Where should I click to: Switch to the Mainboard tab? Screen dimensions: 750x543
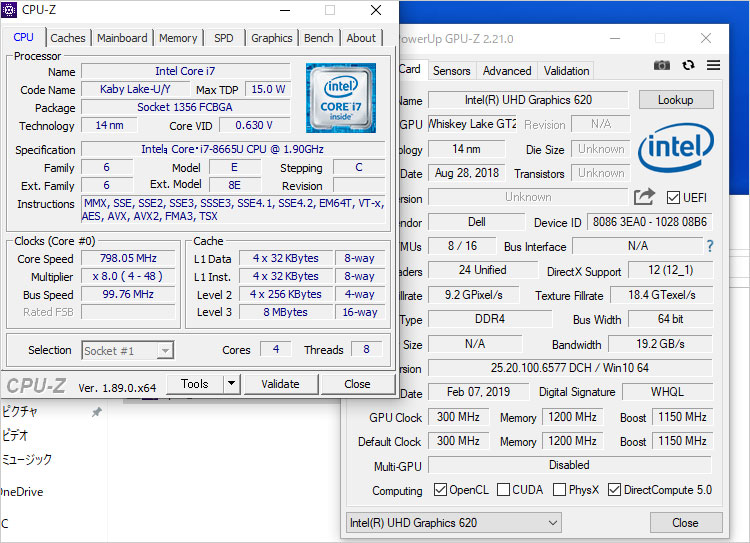[122, 38]
